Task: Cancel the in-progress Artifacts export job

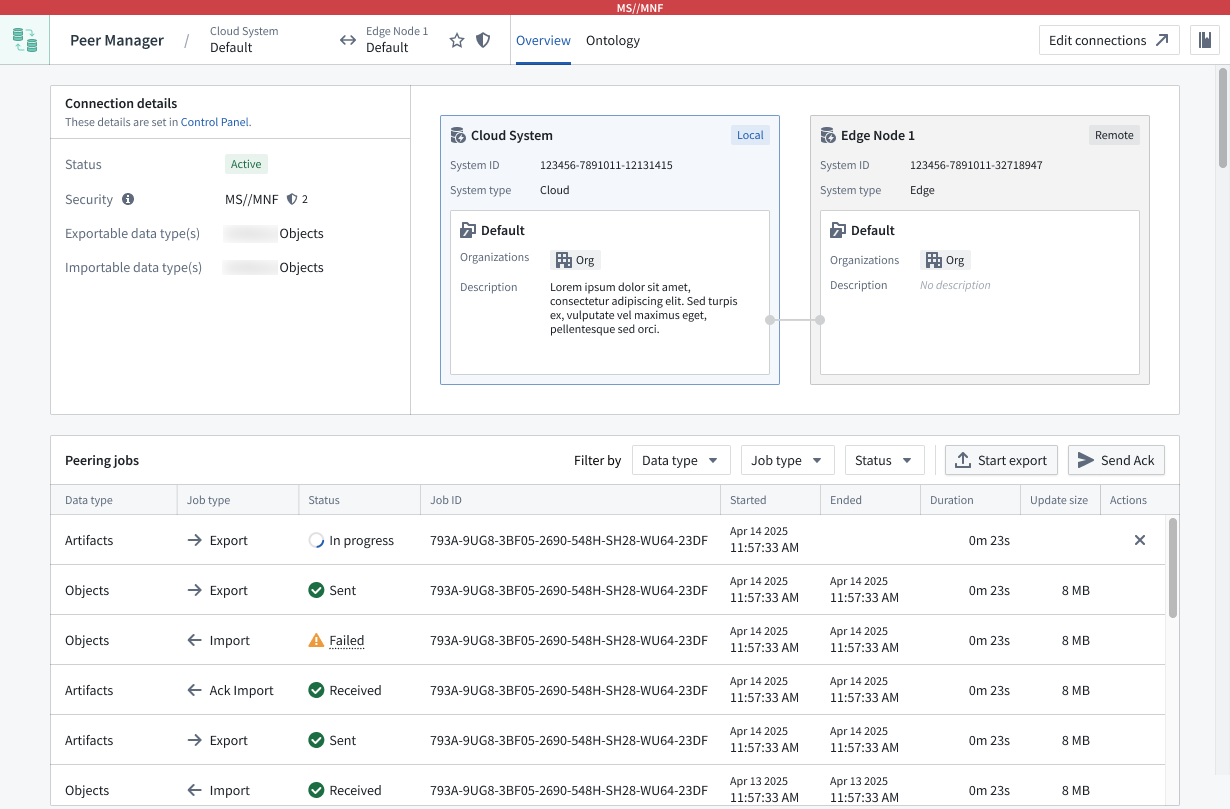Action: (x=1139, y=540)
